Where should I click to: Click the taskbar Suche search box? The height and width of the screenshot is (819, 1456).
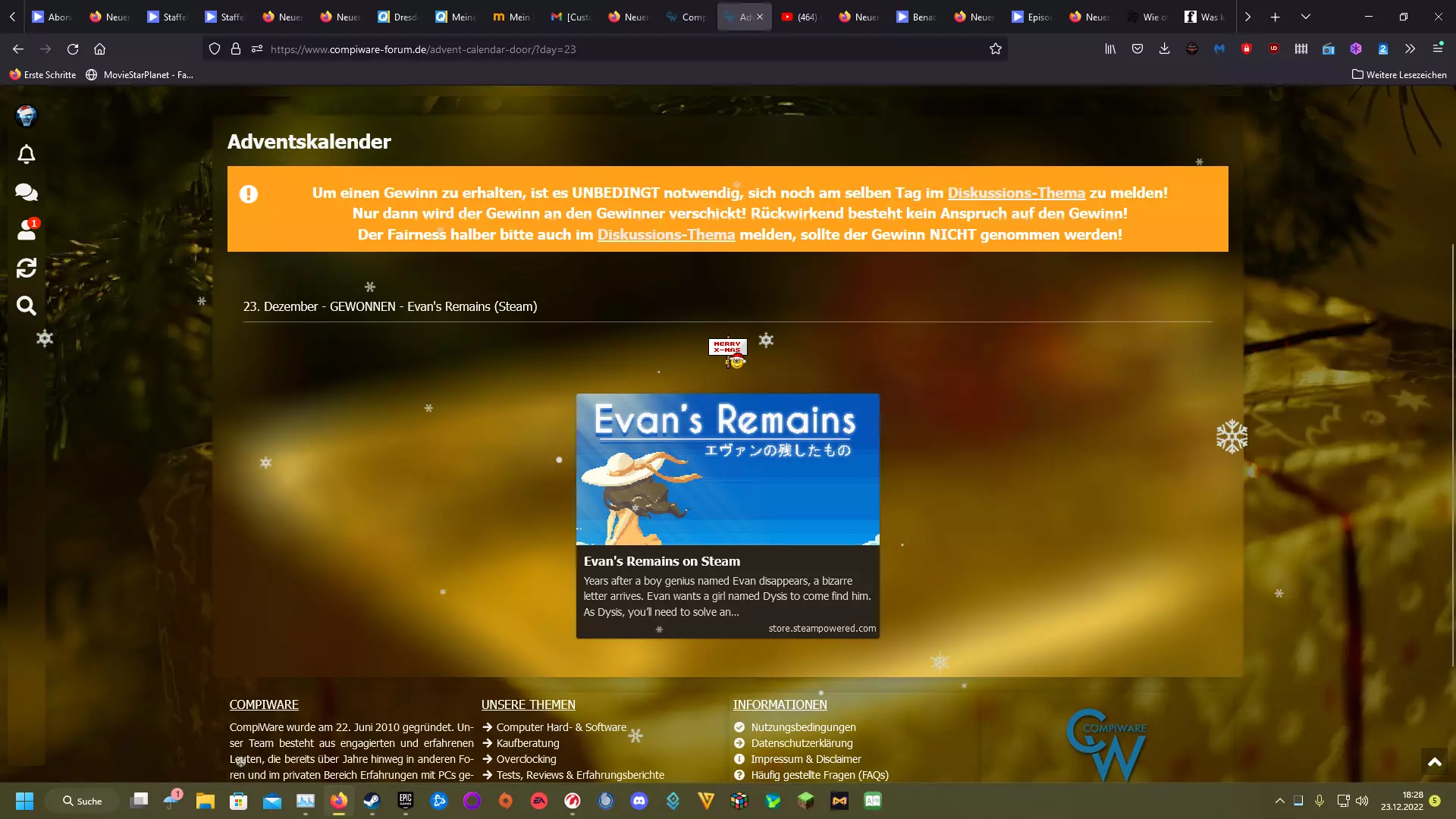(x=82, y=801)
